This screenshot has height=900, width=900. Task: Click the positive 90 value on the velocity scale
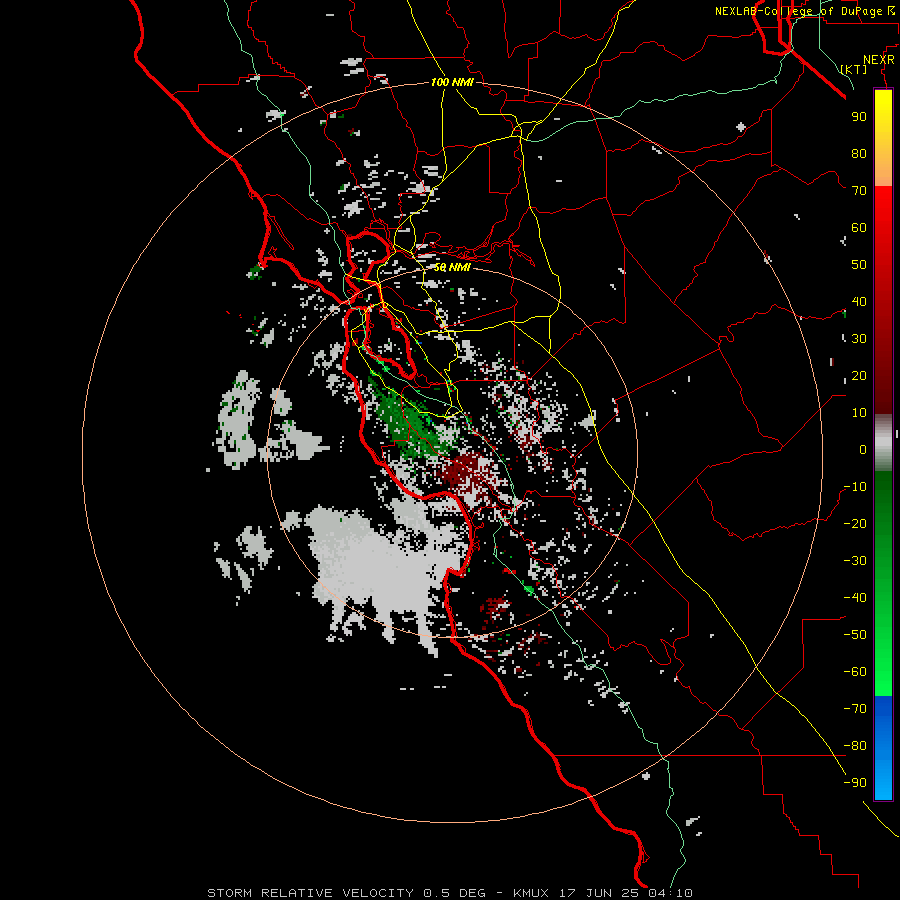tap(859, 117)
